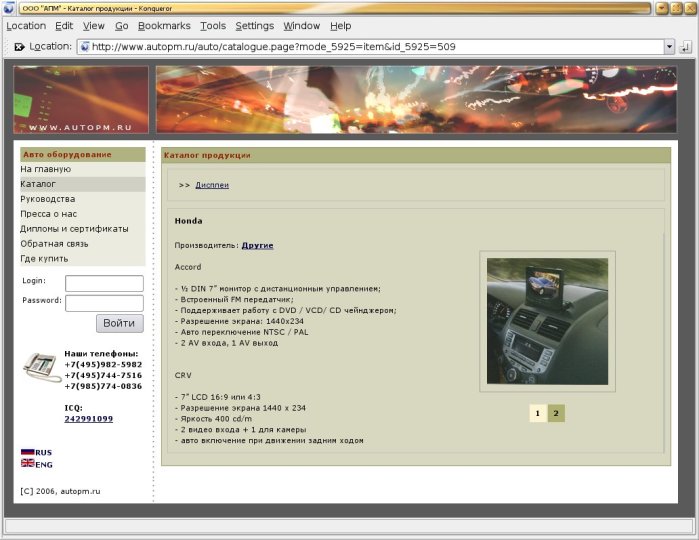
Task: Click the www.autopm.ru logo banner
Action: click(x=81, y=100)
